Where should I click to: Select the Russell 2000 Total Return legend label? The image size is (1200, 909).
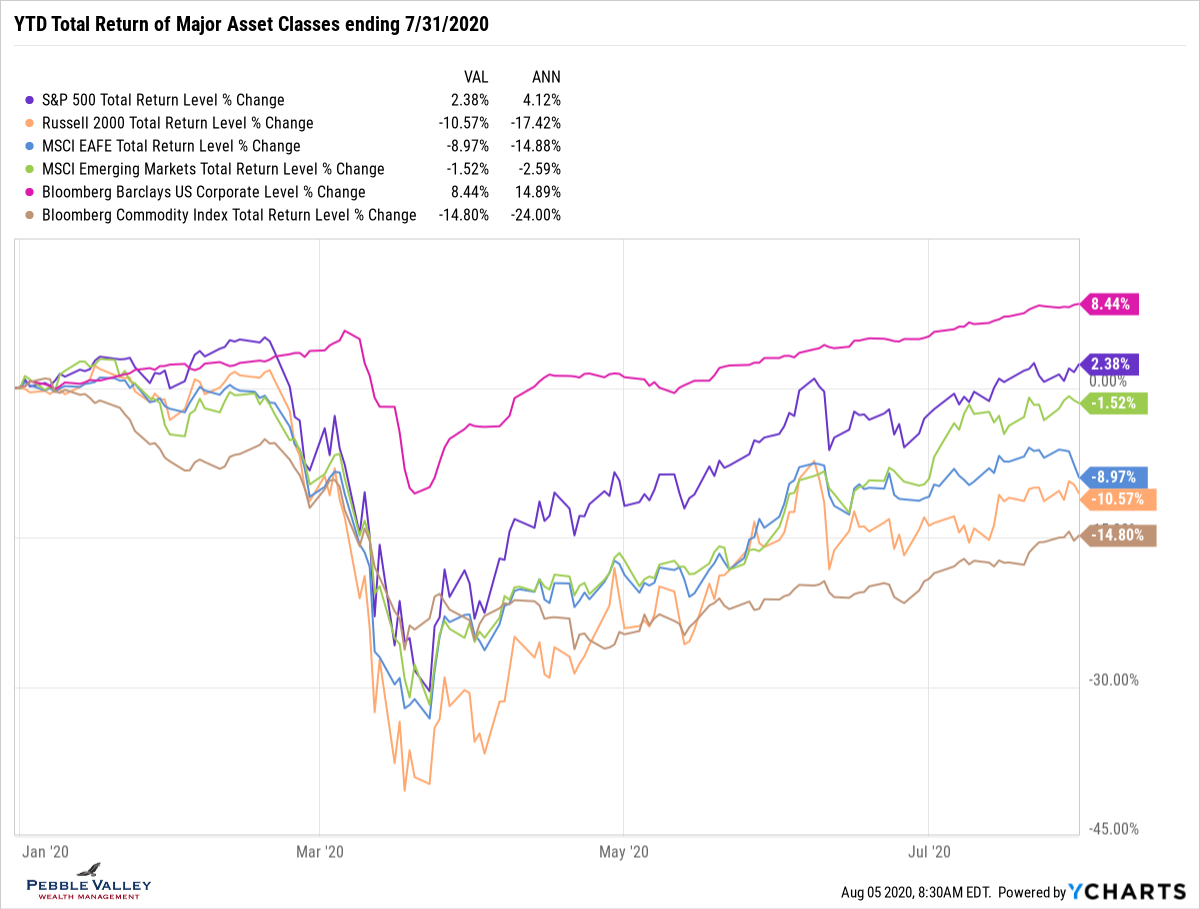coord(177,123)
